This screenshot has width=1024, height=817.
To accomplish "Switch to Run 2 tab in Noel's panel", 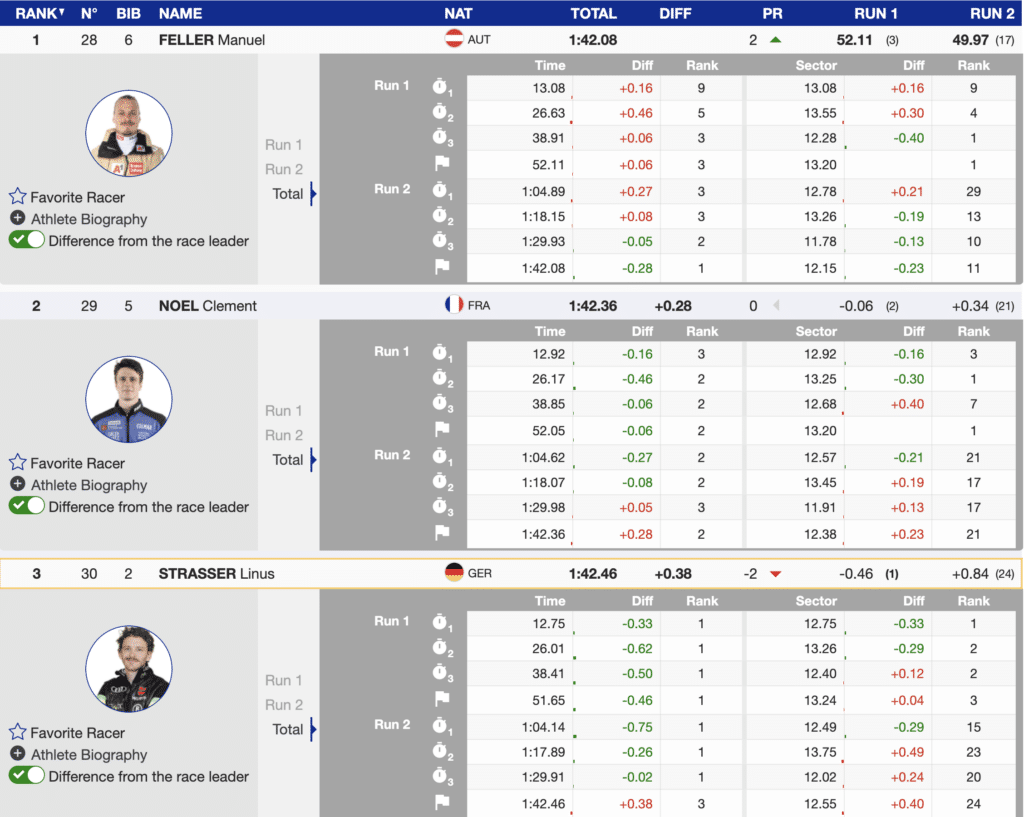I will click(x=284, y=435).
